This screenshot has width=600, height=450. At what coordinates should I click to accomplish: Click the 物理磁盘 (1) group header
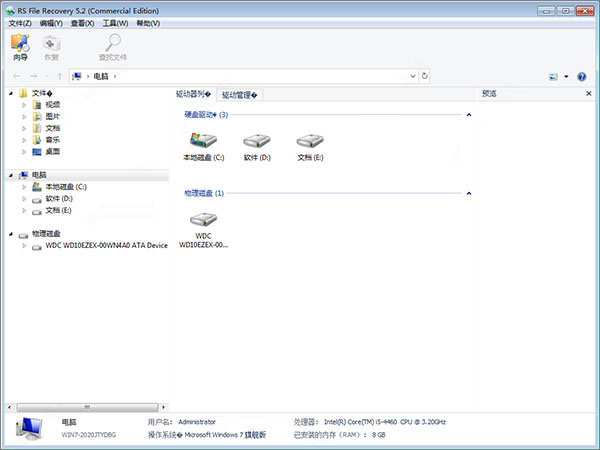tap(204, 193)
